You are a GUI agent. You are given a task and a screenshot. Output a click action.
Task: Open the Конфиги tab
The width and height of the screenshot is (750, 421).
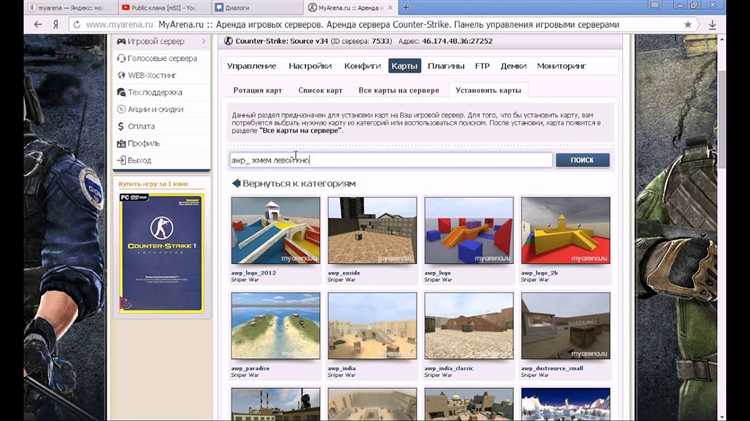click(363, 66)
